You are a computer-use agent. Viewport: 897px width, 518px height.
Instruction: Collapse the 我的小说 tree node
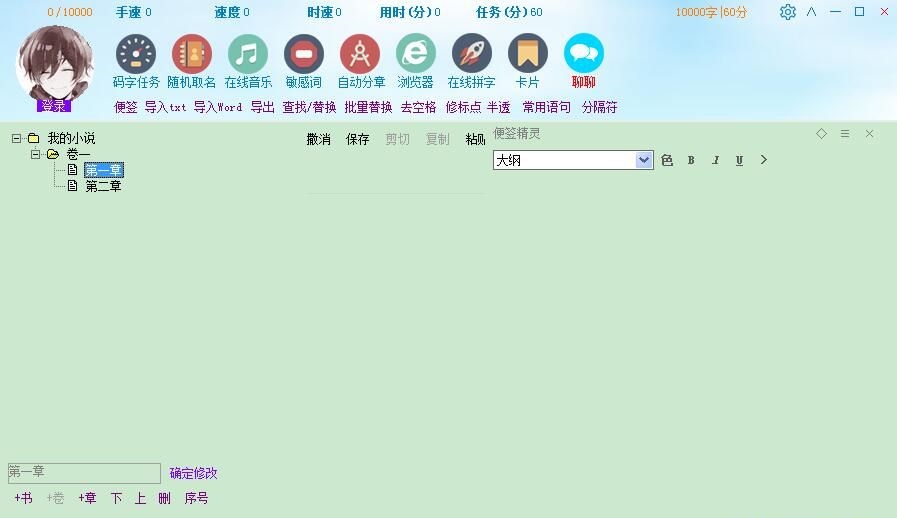[16, 139]
